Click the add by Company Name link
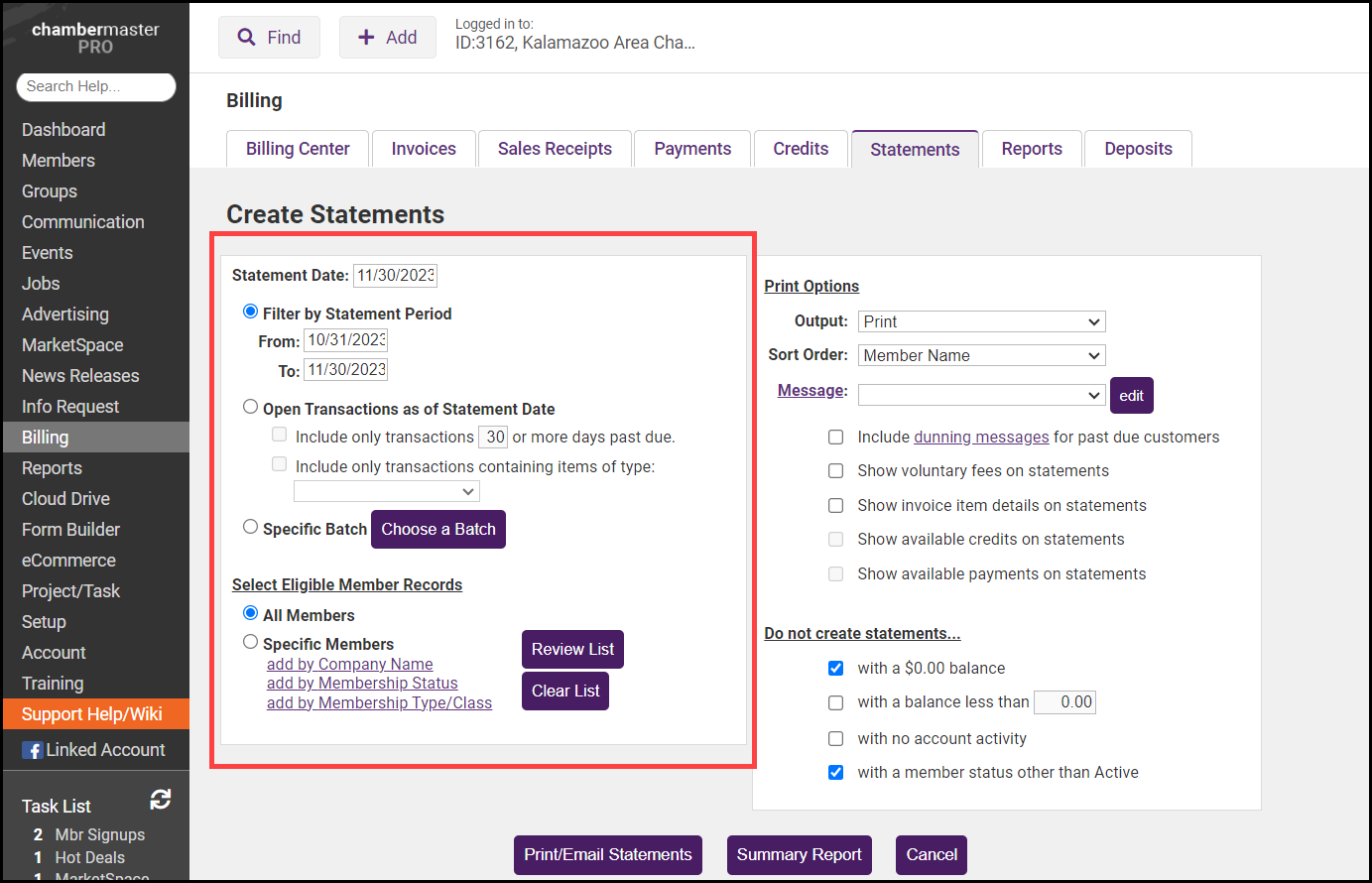1372x883 pixels. pos(349,665)
